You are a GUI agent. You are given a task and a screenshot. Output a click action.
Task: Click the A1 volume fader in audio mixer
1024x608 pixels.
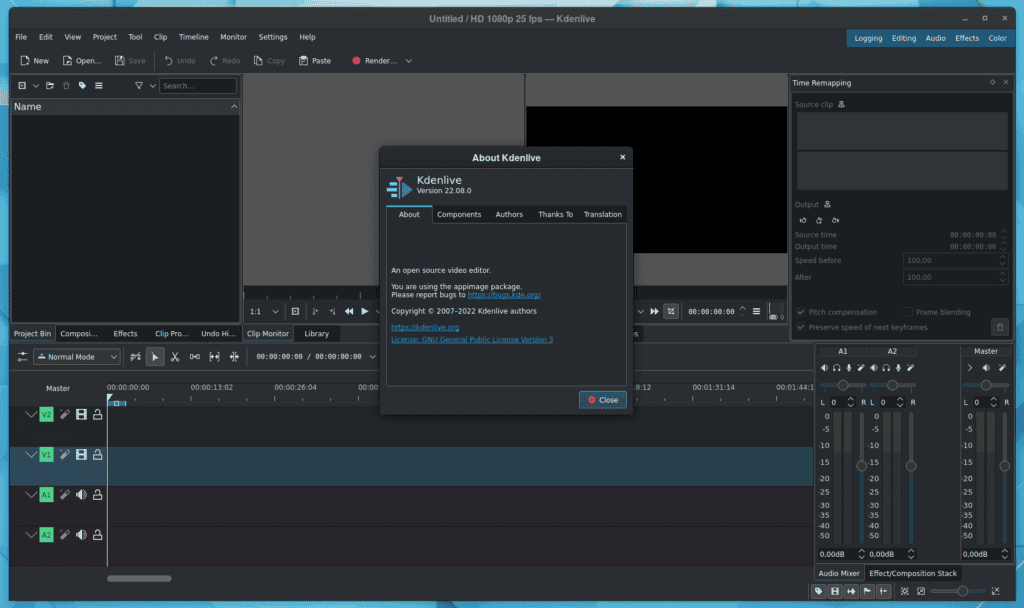click(861, 466)
